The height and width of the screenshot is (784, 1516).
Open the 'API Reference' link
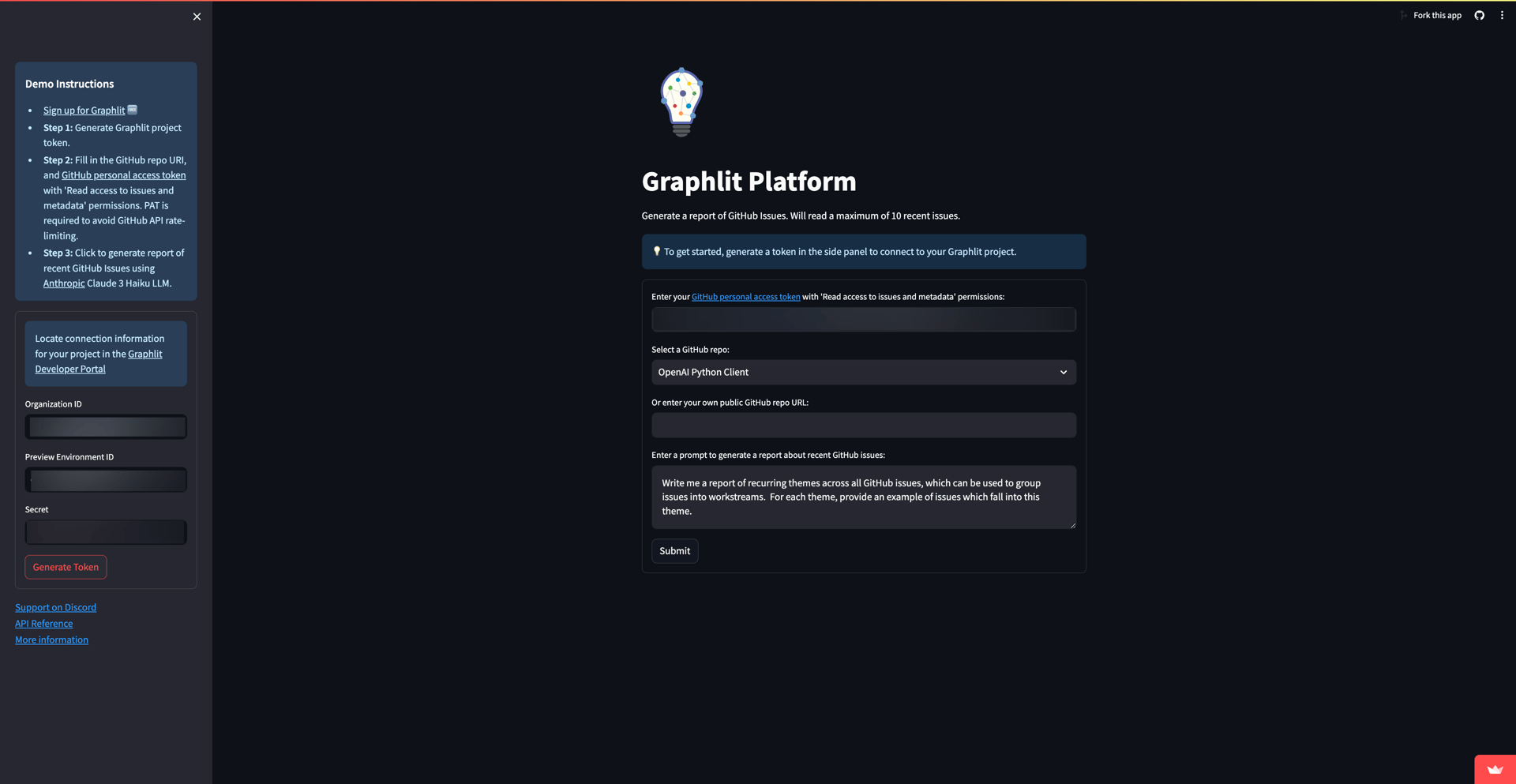(43, 623)
